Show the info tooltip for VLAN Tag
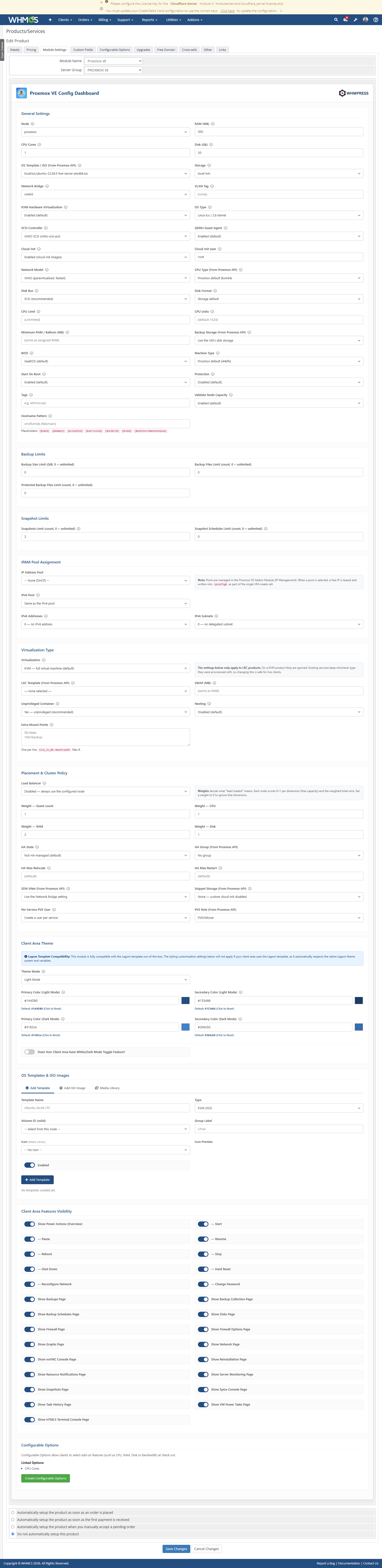Viewport: 382px width, 1568px height. point(212,186)
